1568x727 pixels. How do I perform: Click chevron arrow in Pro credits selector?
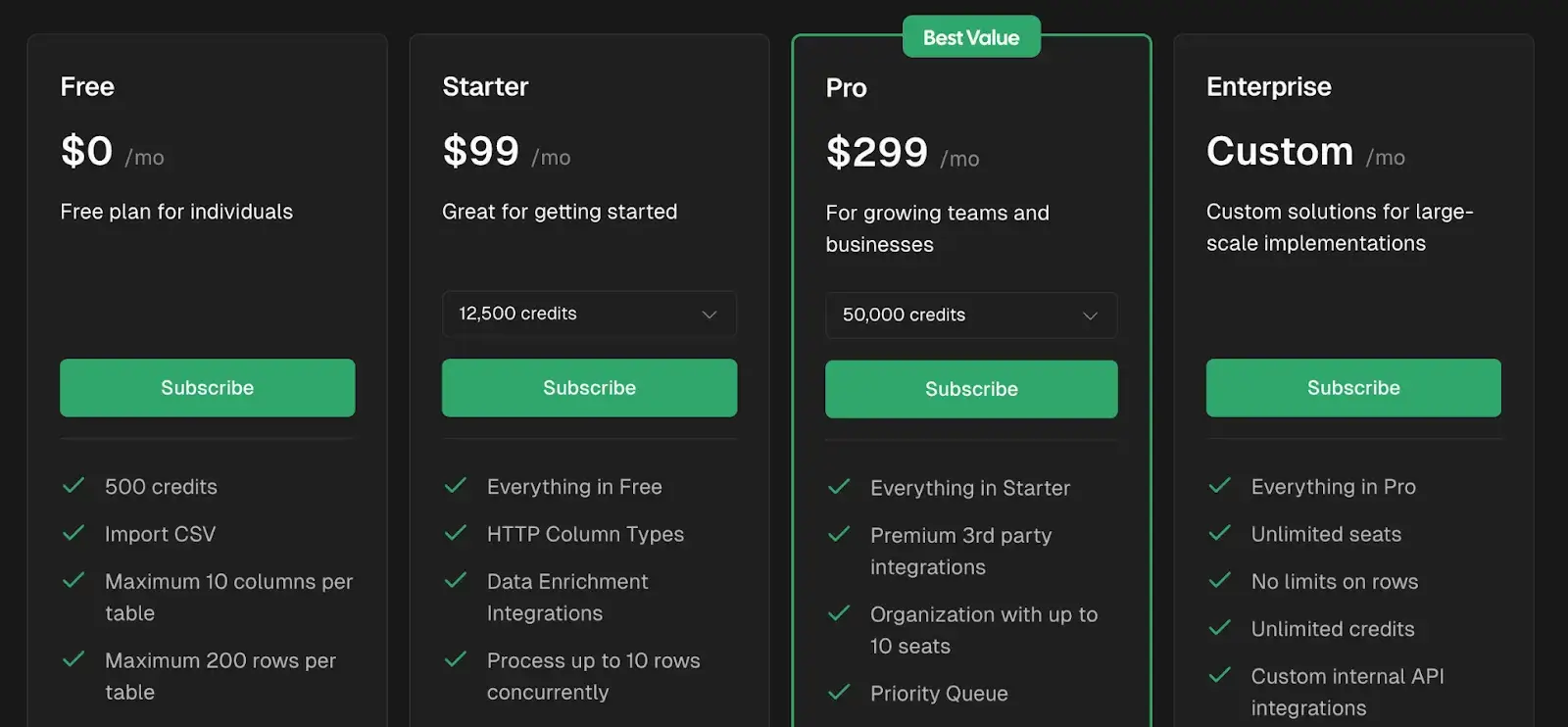tap(1090, 315)
